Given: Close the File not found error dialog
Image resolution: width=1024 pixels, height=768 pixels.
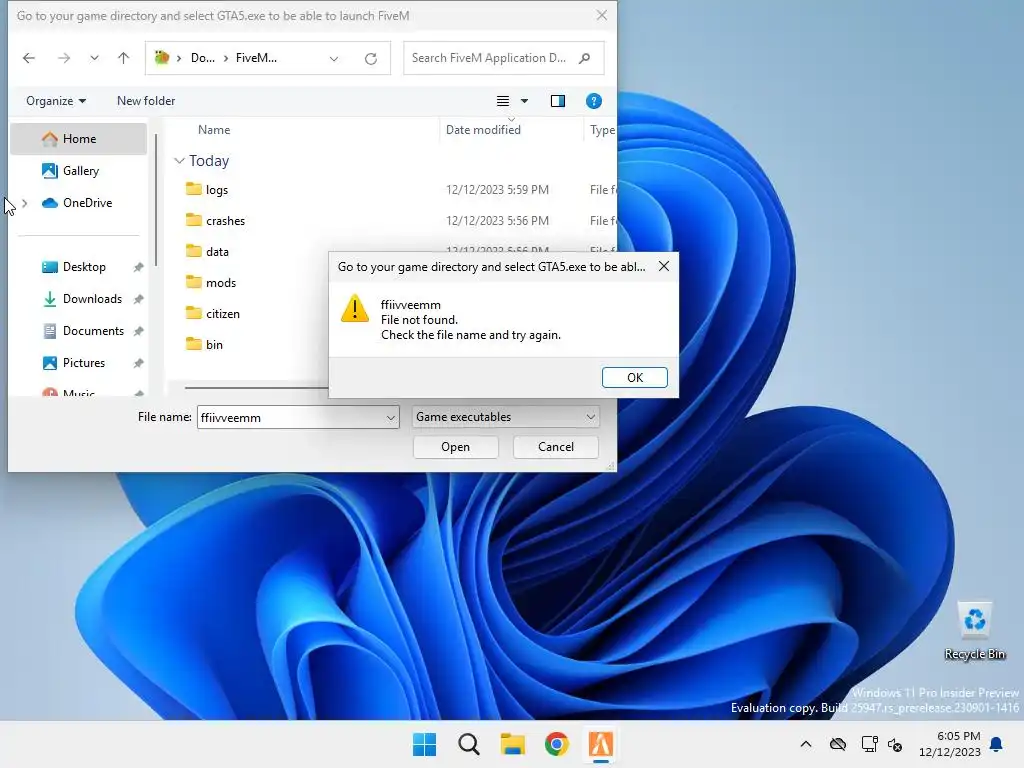Looking at the screenshot, I should coord(664,266).
